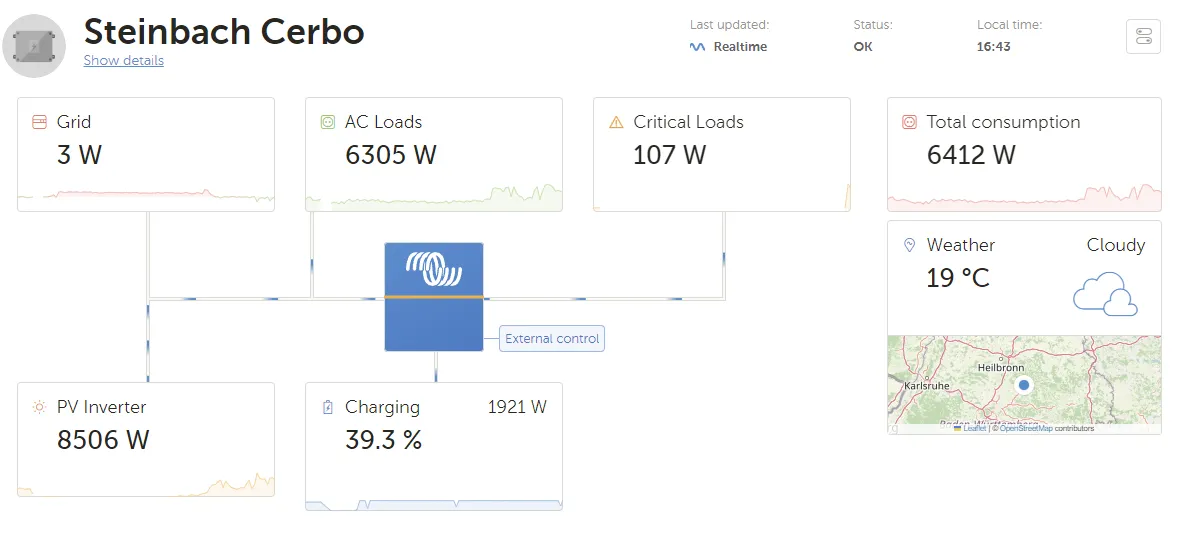Open the OpenStreetMap attribution link
Screen dimensions: 1184x534
point(1025,429)
